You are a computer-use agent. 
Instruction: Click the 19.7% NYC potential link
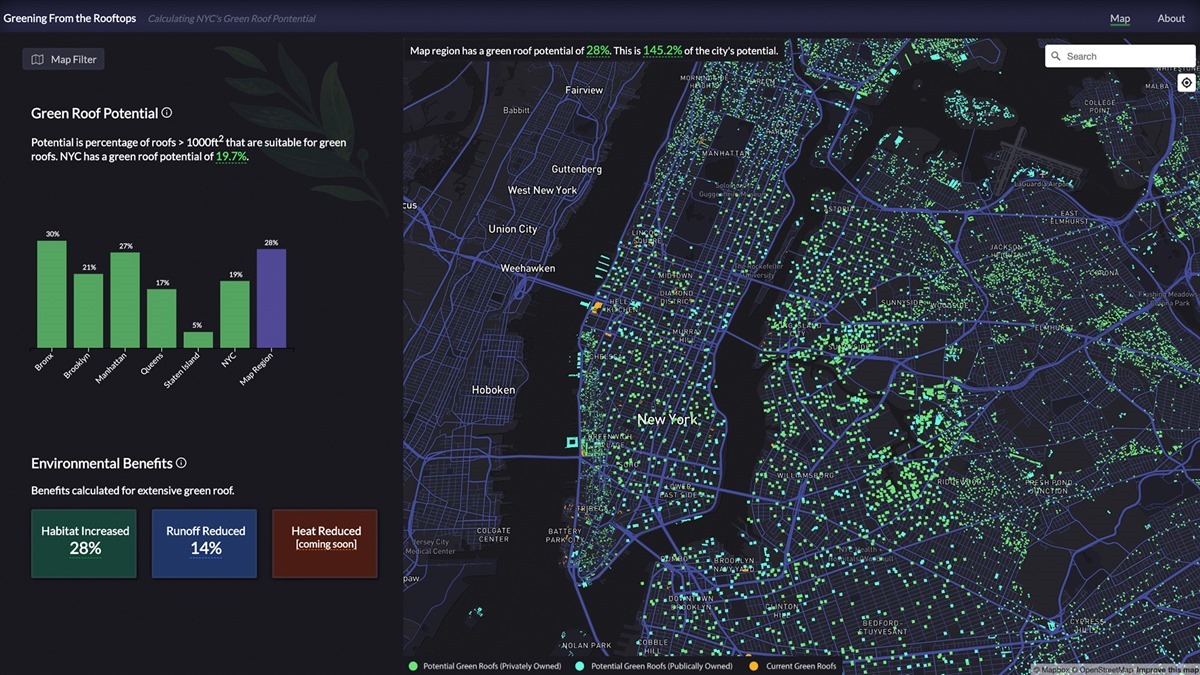(232, 157)
